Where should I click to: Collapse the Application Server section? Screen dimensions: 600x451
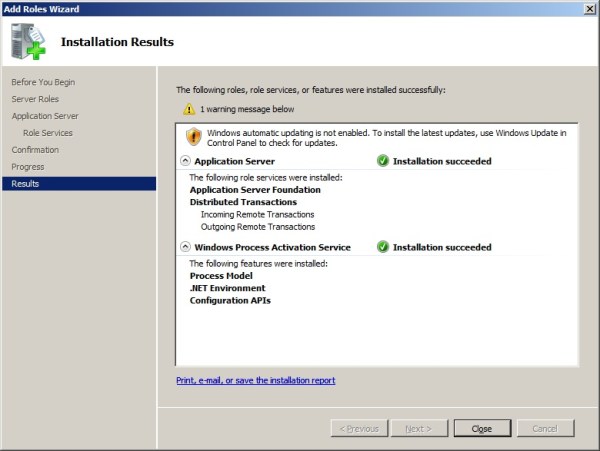[185, 161]
